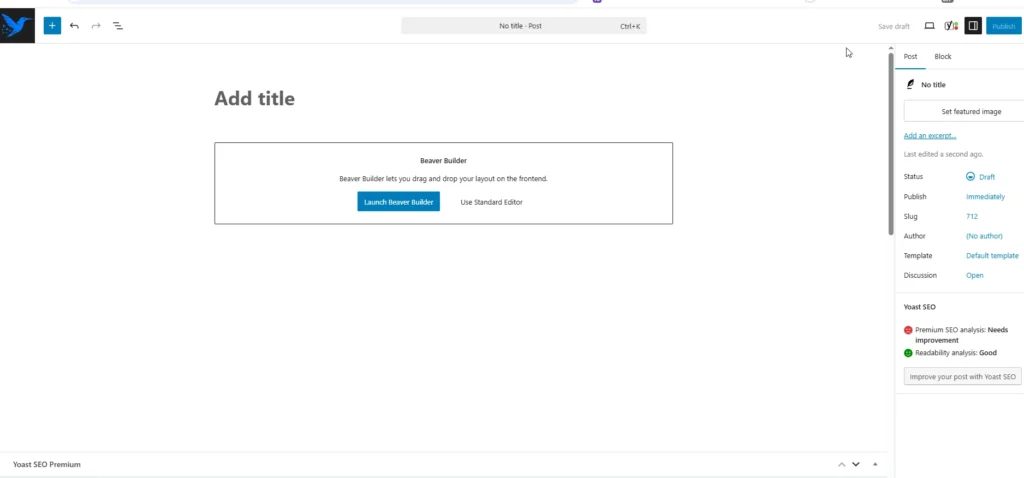Open the Yoast SEO toolbar icon
The height and width of the screenshot is (478, 1024).
point(951,26)
